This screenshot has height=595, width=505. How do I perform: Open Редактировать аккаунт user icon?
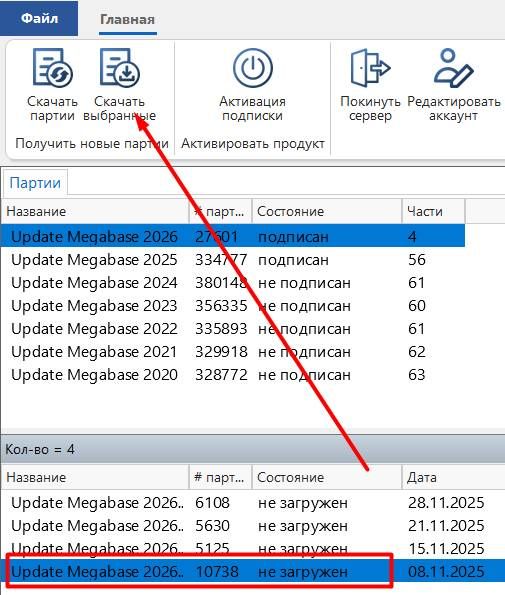[453, 68]
